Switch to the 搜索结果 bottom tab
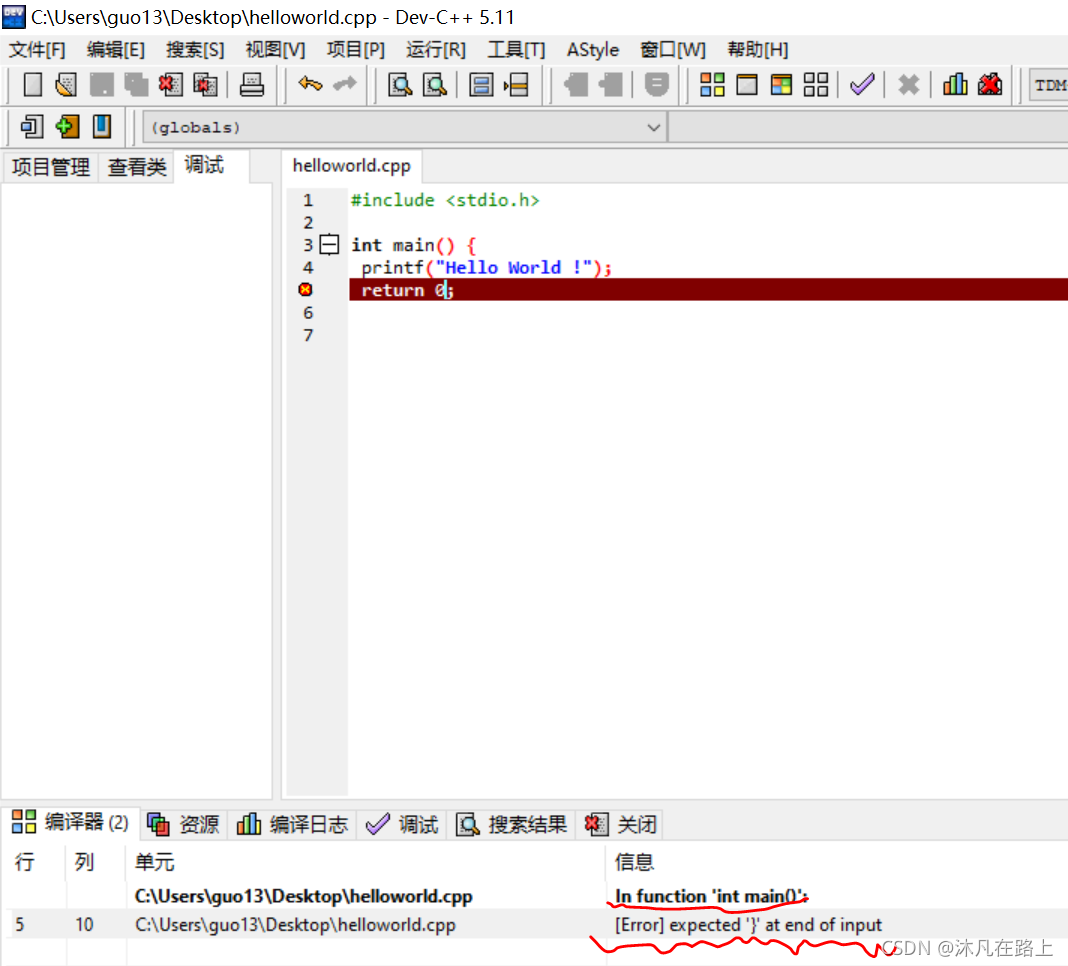The image size is (1068, 966). (512, 824)
